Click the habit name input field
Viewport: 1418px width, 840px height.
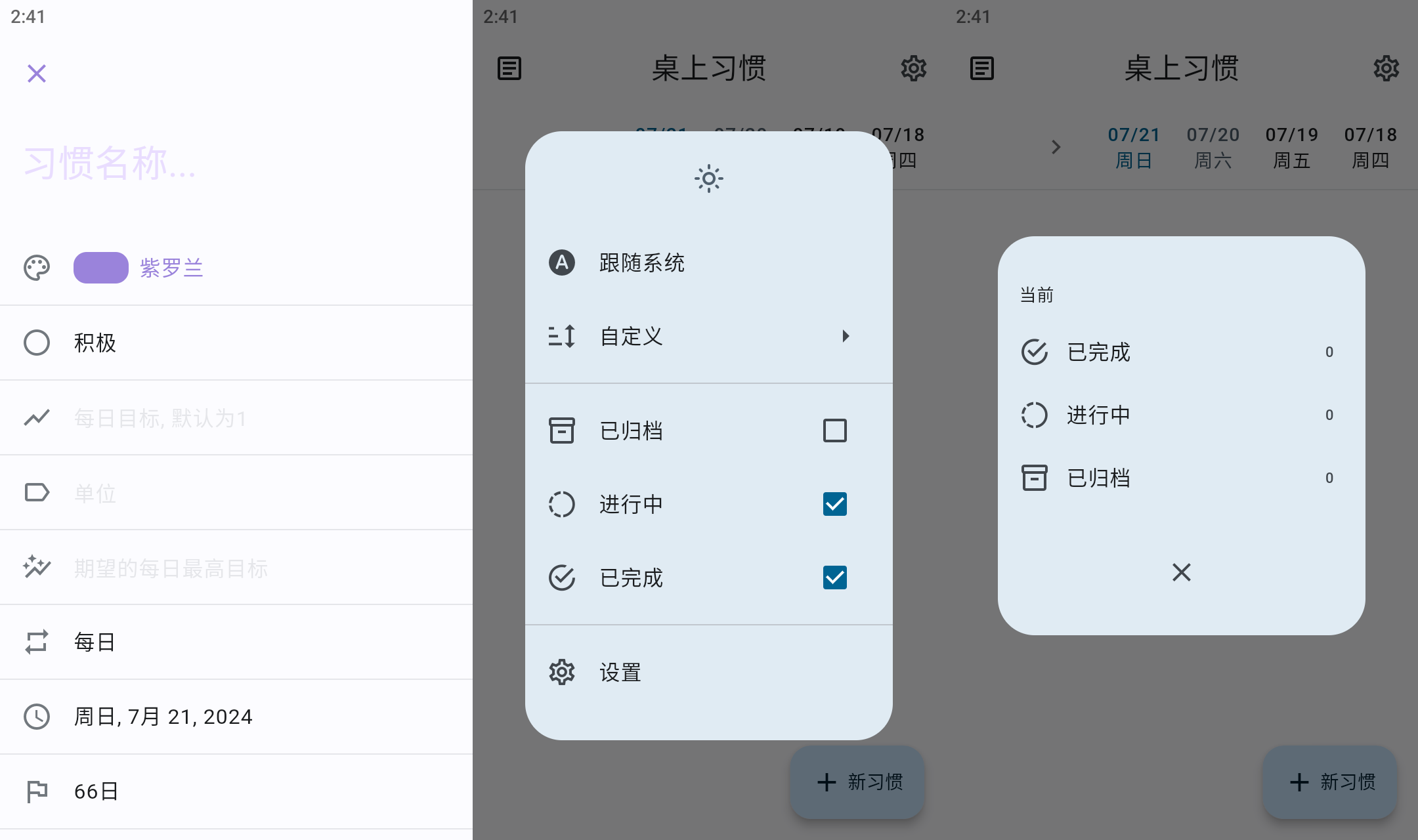pos(236,163)
